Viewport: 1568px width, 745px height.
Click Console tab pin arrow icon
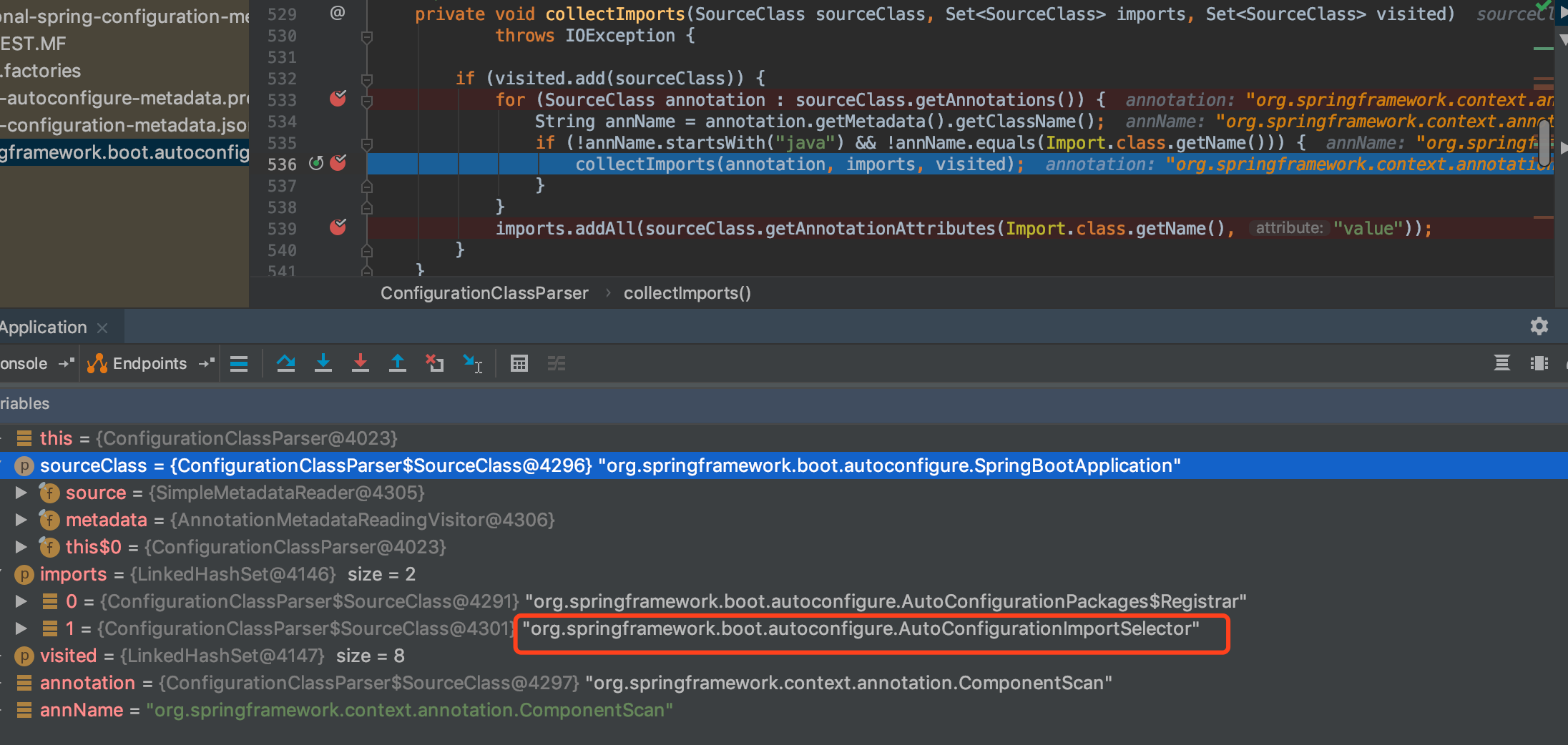click(67, 364)
